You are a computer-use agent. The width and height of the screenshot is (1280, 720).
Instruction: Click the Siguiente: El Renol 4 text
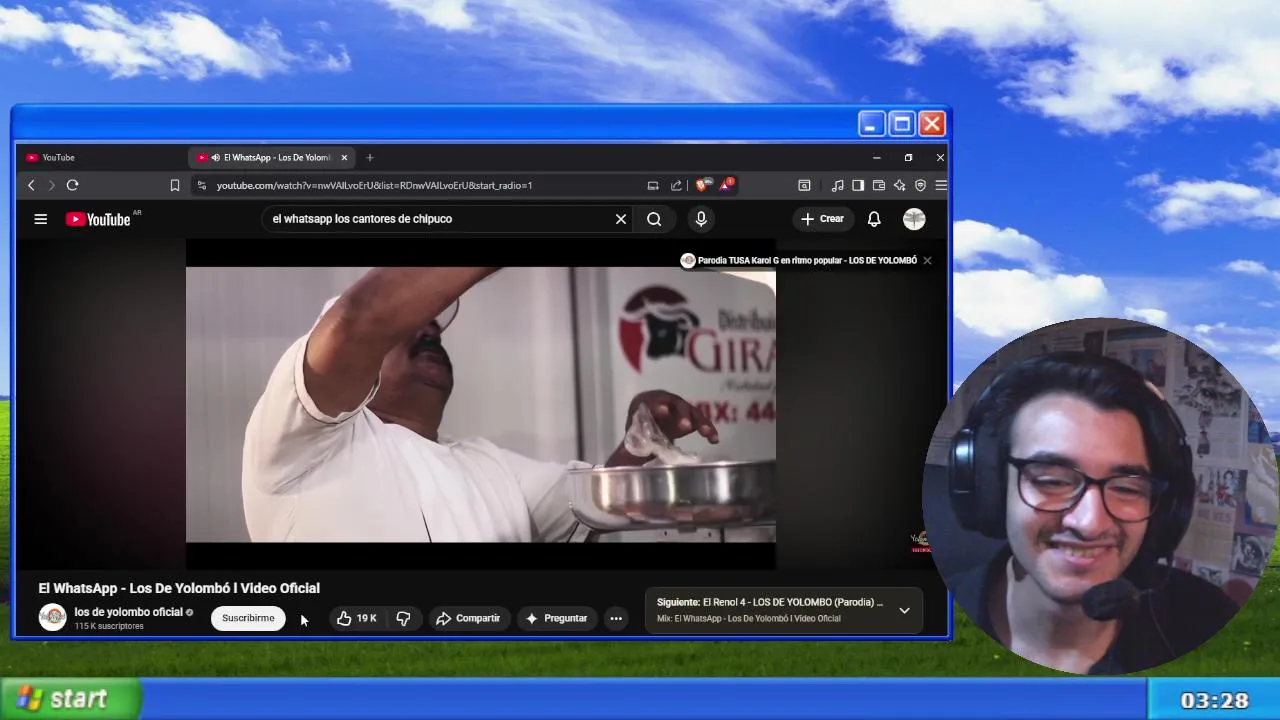(x=770, y=602)
